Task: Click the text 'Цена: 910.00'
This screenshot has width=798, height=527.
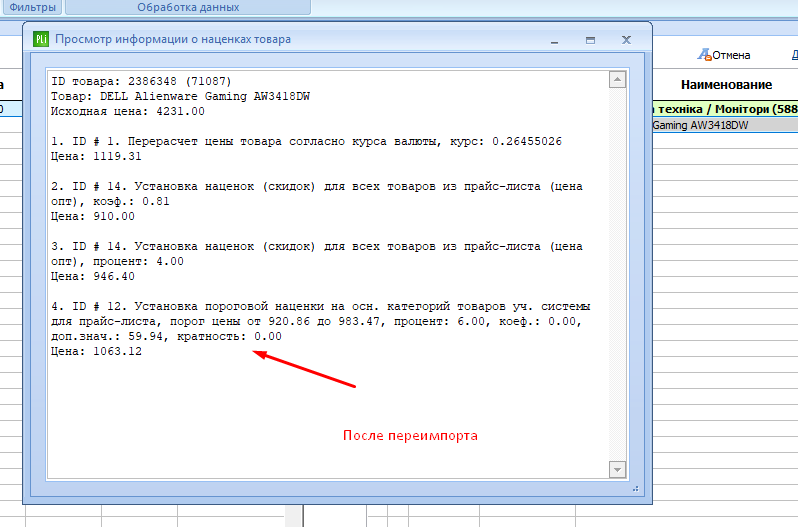Action: [x=93, y=217]
